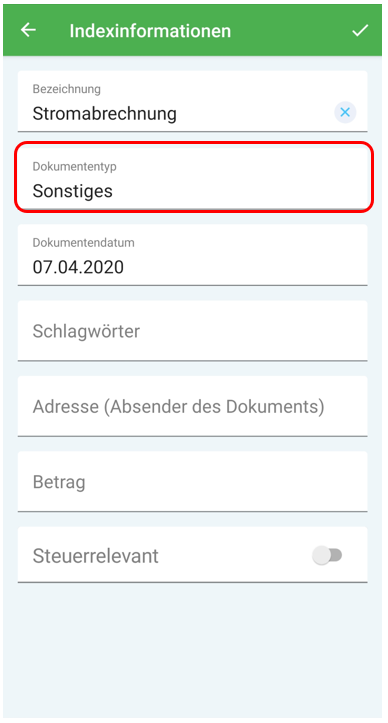388x723 pixels.
Task: Click the green header bar between title and checkmark
Action: (x=291, y=31)
